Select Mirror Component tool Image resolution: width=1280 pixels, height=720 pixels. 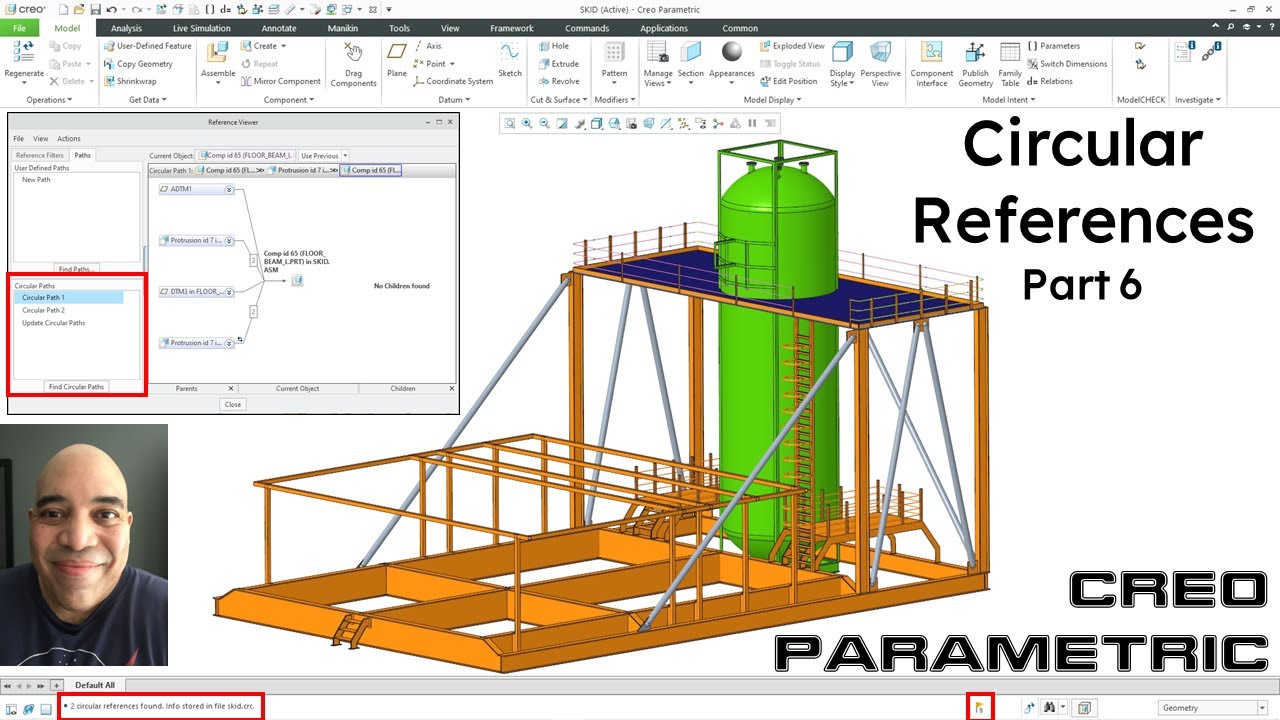[x=279, y=82]
